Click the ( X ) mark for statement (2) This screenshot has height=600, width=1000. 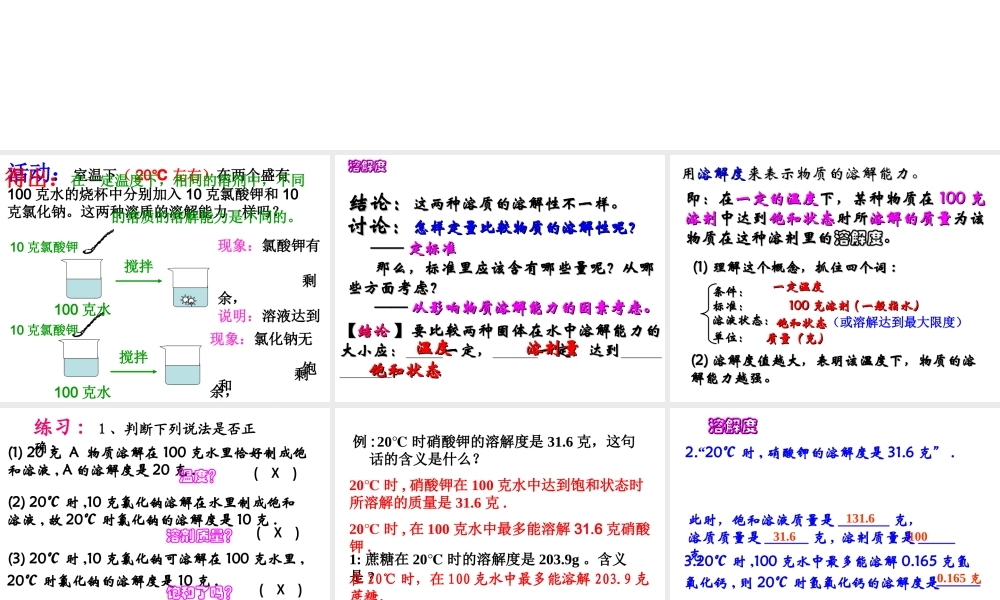(278, 533)
